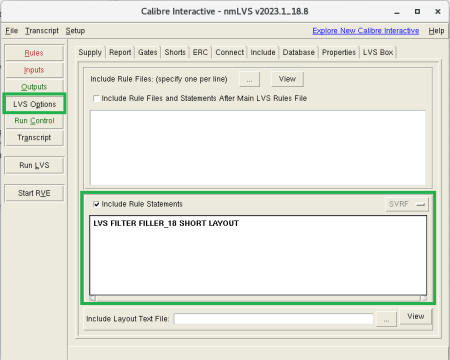Focus the Include Layout Text File field
This screenshot has width=450, height=360.
pos(273,319)
